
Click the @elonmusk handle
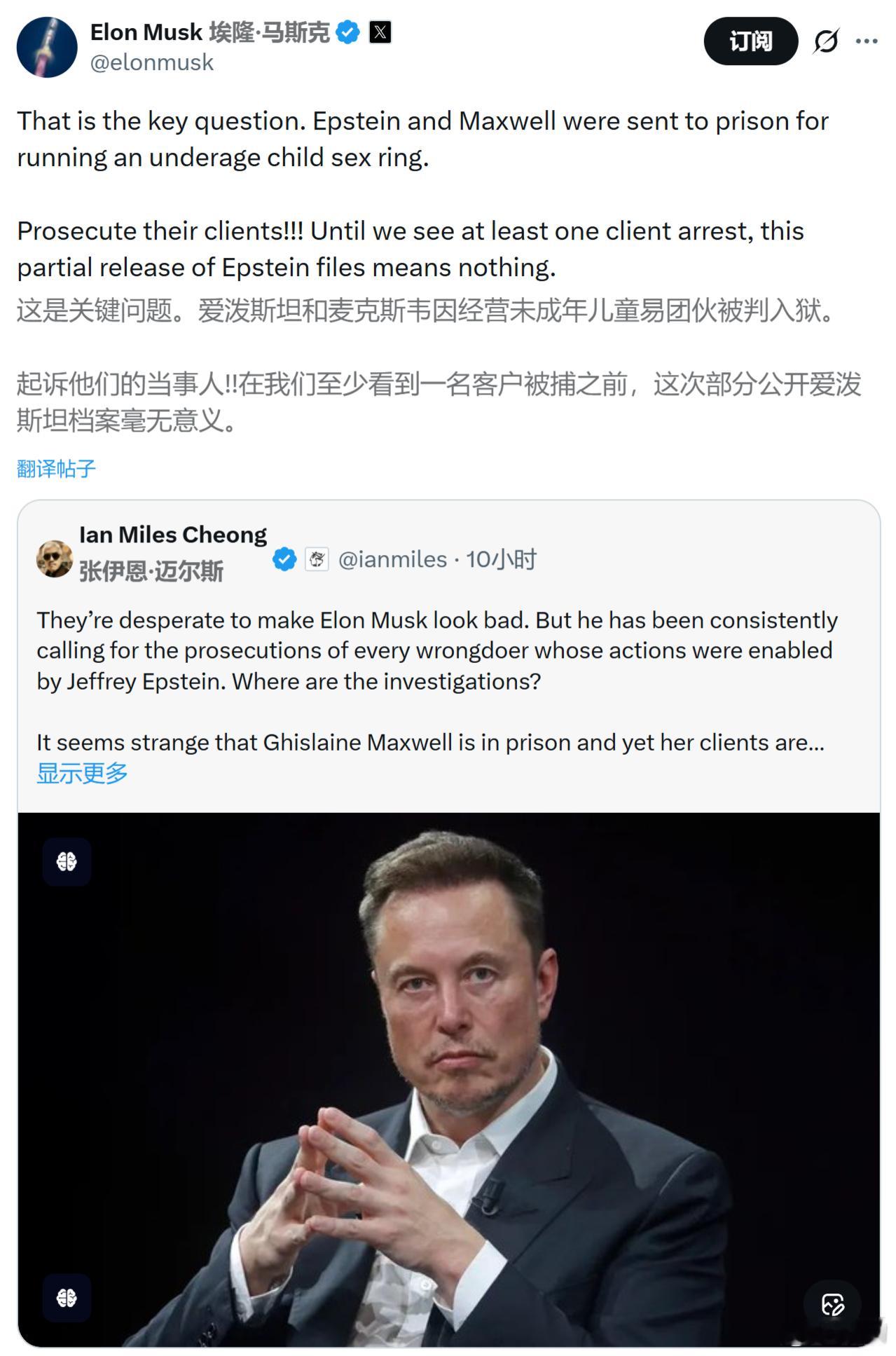149,64
